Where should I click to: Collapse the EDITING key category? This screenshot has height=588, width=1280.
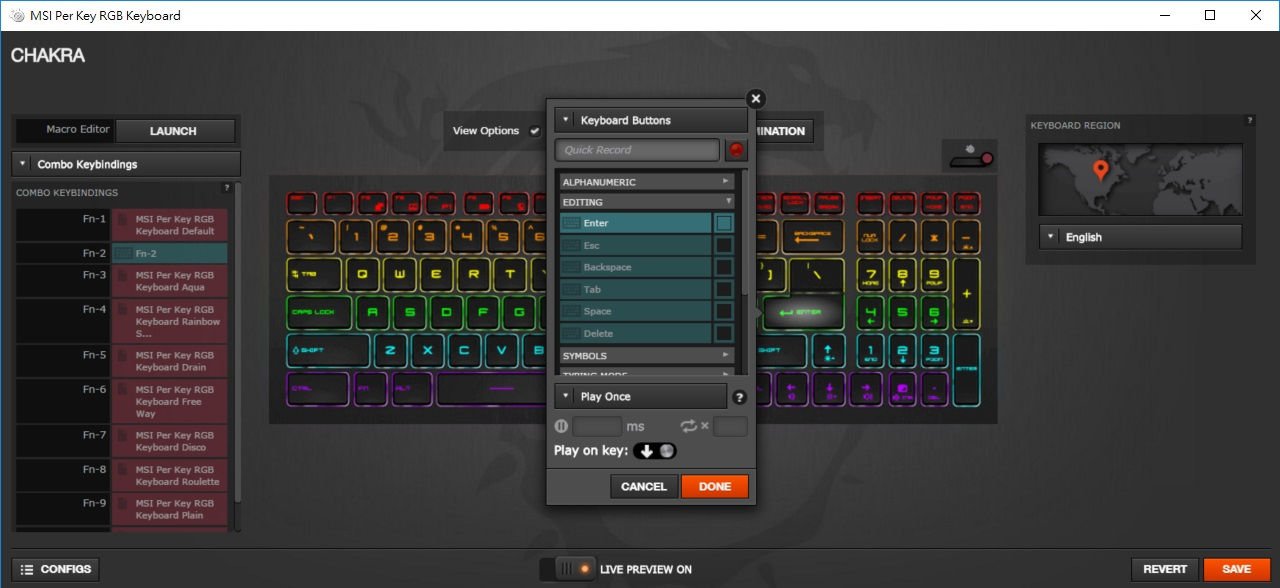[647, 202]
